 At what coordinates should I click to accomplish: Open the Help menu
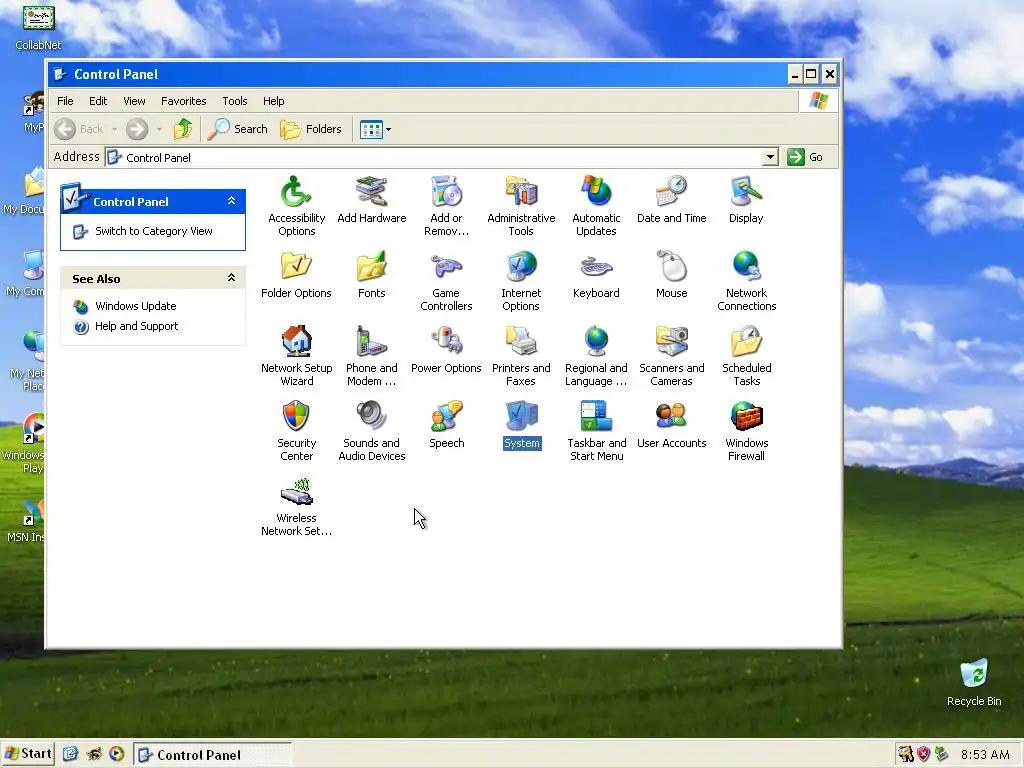pos(274,101)
